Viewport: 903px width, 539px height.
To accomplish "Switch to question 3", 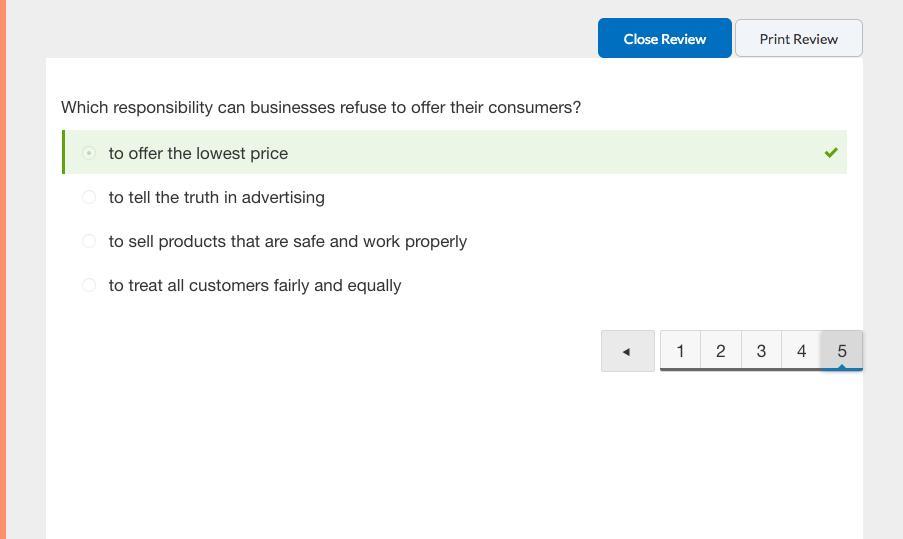I will (761, 351).
